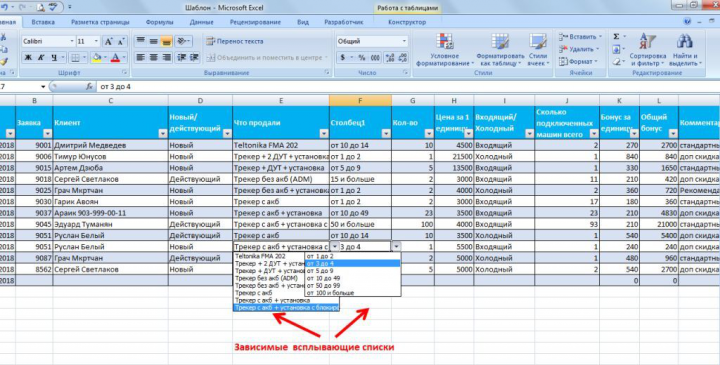Click the Перенос текста button
The image size is (720, 365).
235,41
